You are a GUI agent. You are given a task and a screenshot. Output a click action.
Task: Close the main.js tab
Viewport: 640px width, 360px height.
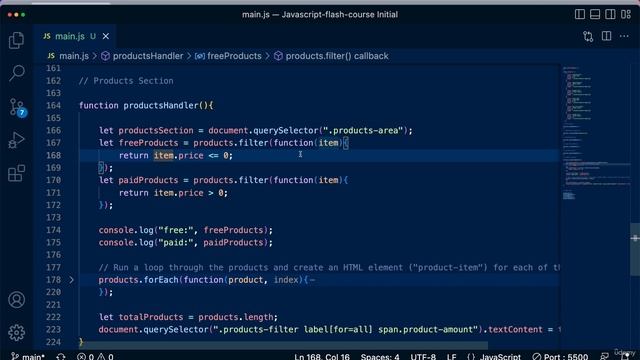(106, 36)
